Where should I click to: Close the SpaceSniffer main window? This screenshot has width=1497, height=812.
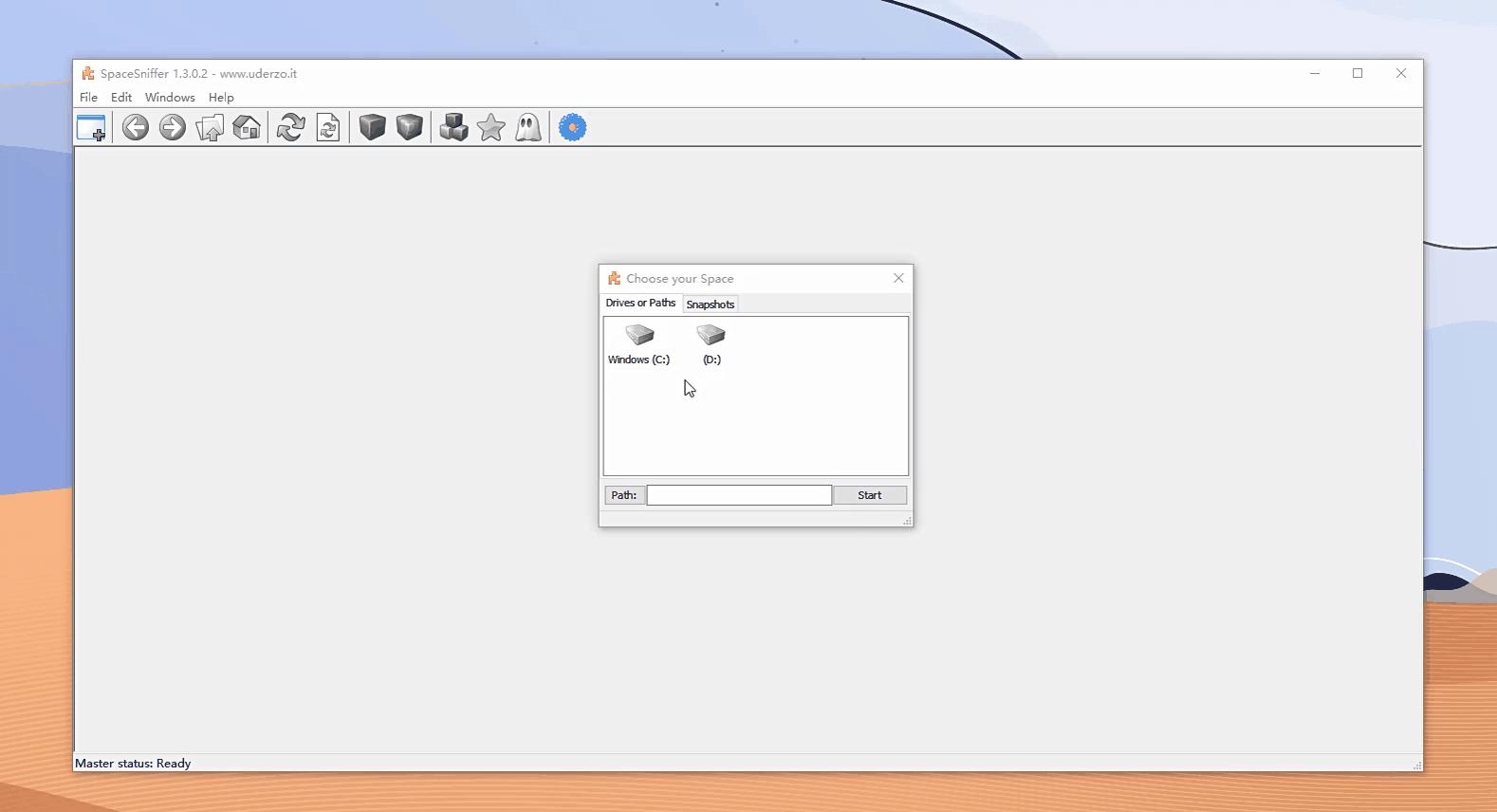1401,73
